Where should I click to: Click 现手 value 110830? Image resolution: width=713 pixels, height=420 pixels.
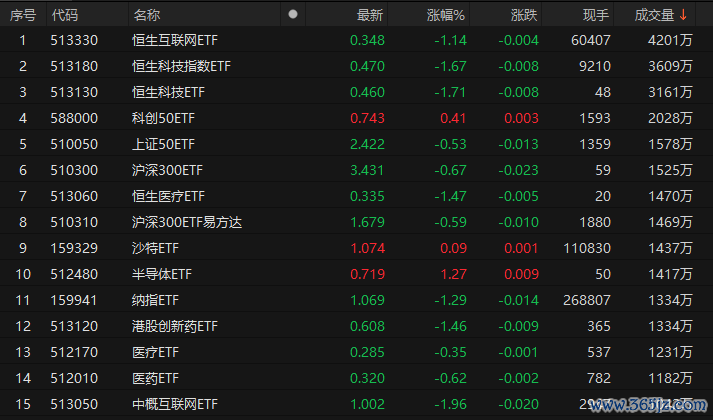(x=587, y=248)
